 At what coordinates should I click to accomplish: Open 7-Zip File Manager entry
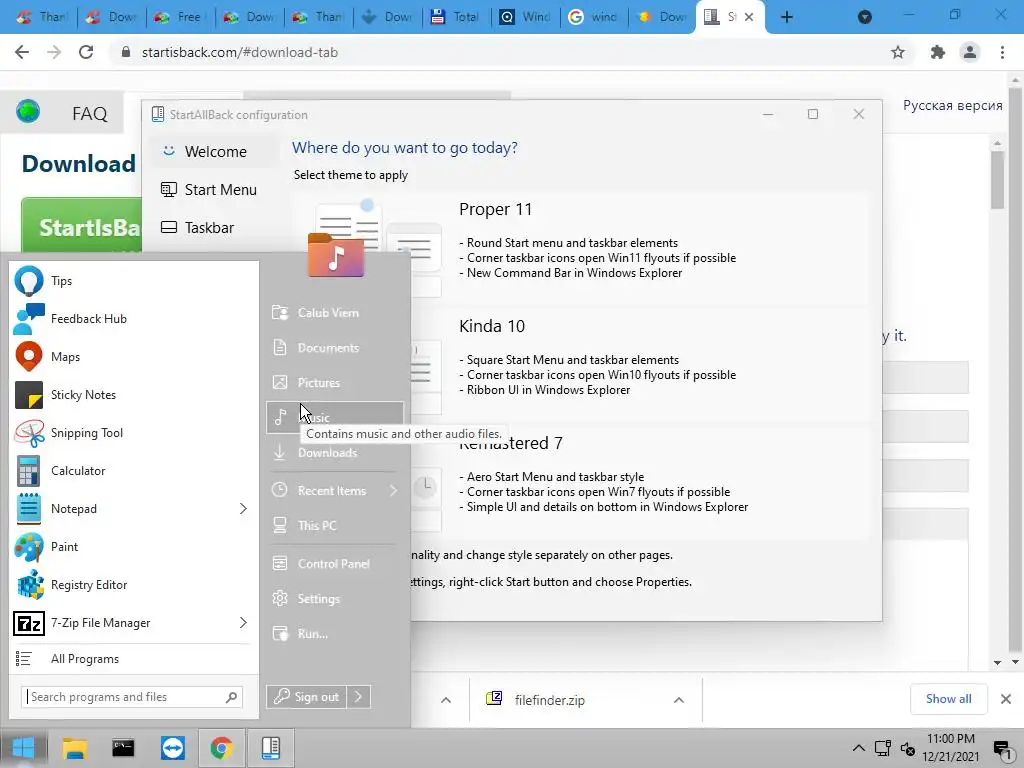coord(121,623)
